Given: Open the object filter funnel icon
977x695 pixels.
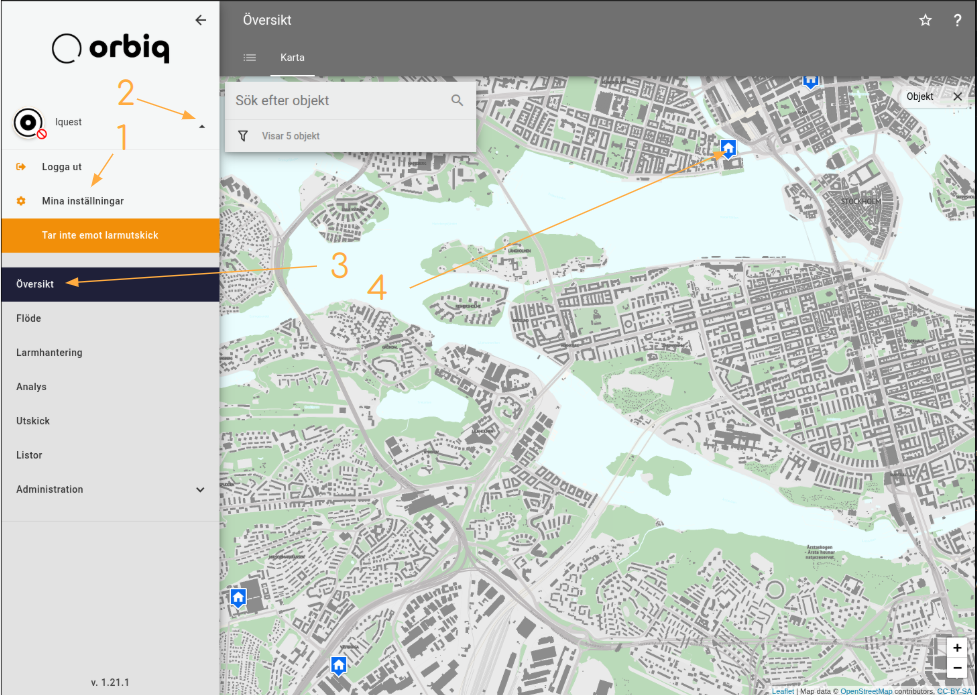Looking at the screenshot, I should 243,136.
